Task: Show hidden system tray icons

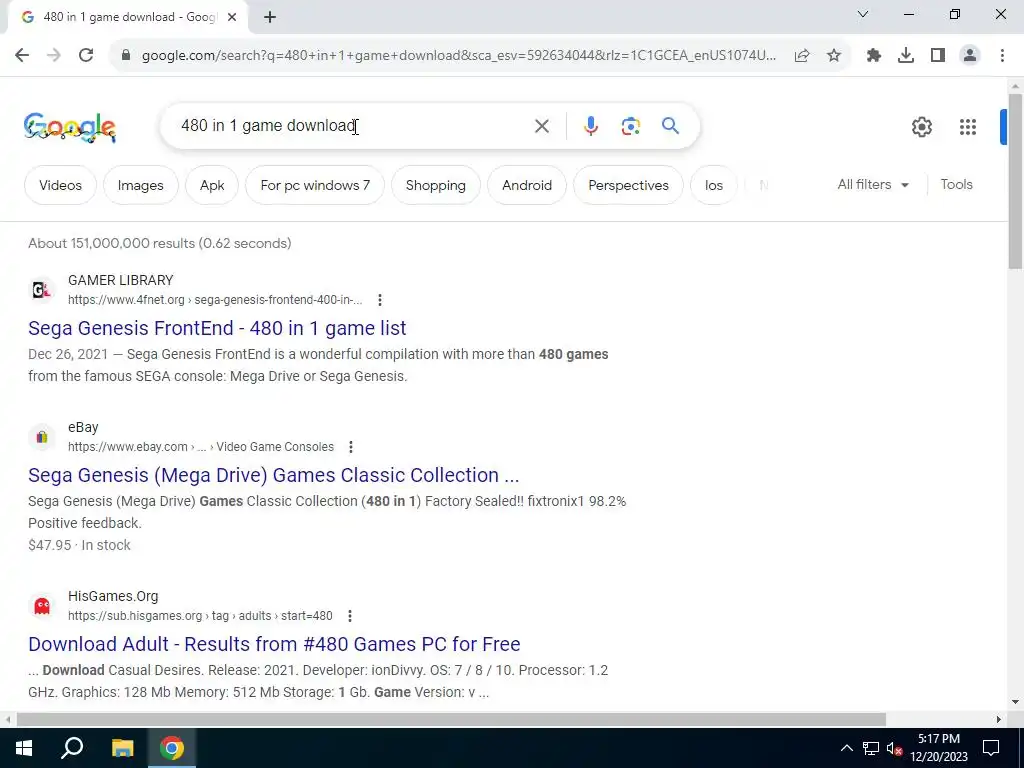Action: (846, 748)
